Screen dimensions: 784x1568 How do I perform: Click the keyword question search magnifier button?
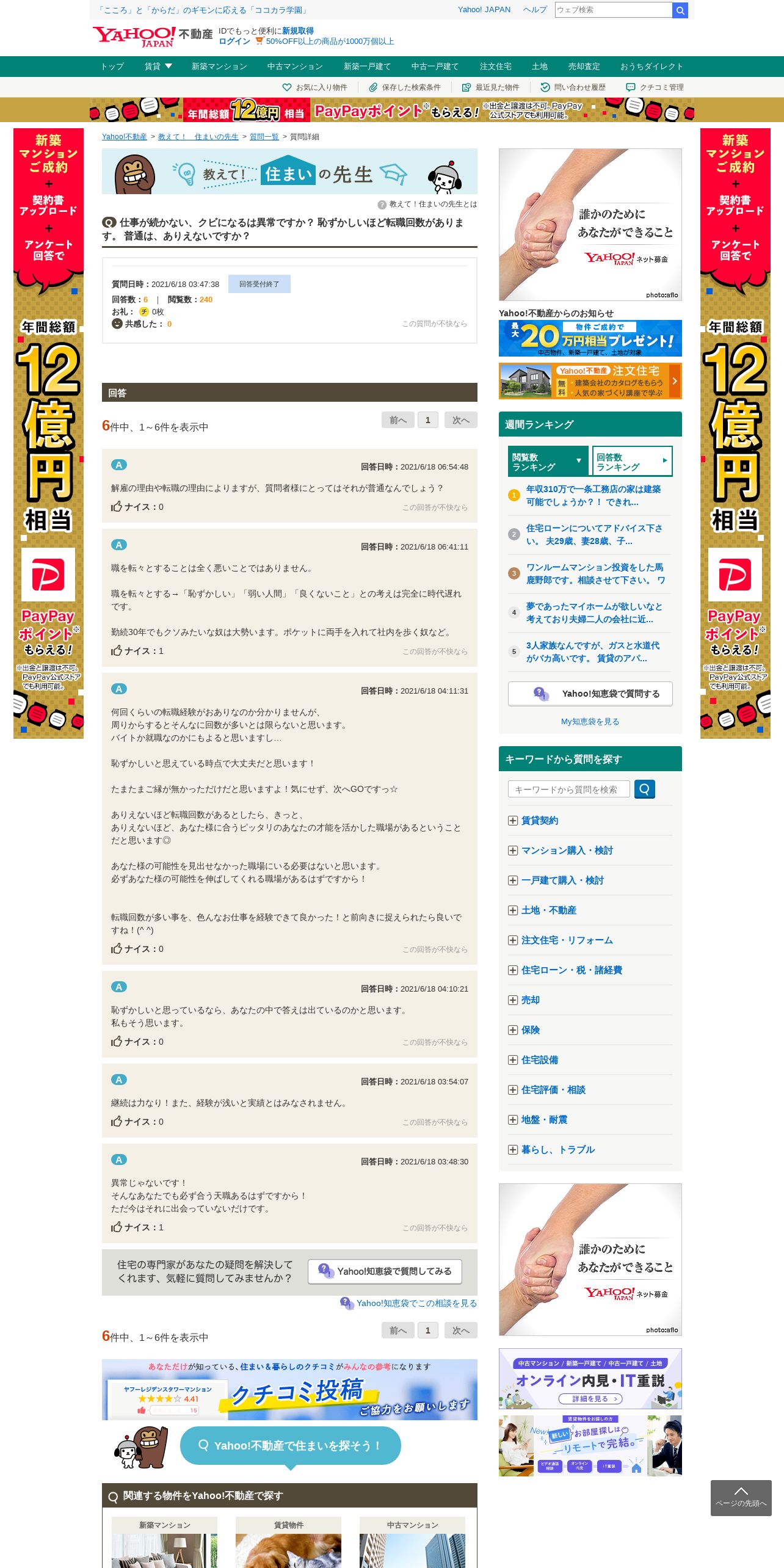coord(645,789)
